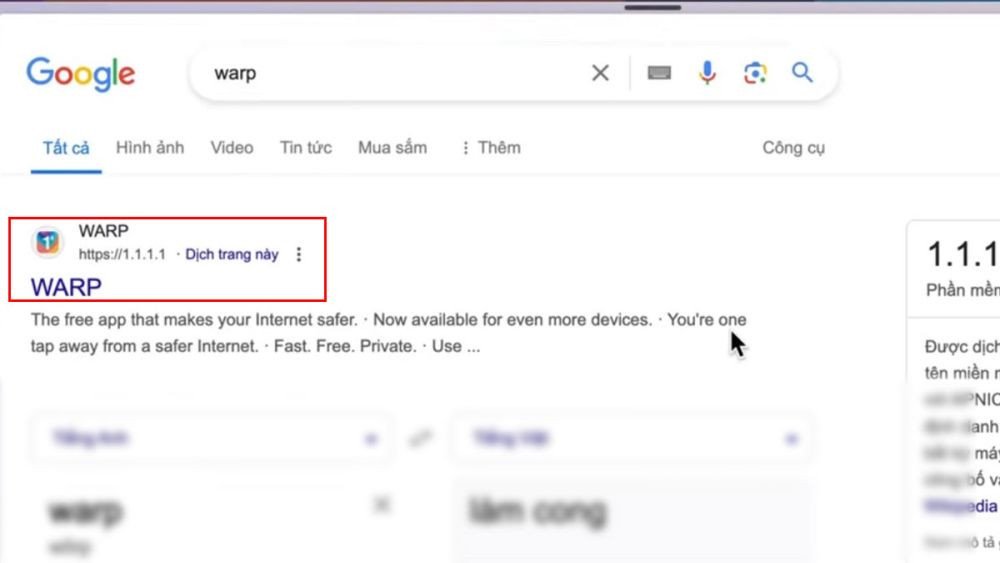Click the site name WARP above URL
The height and width of the screenshot is (563, 1000).
coord(103,231)
